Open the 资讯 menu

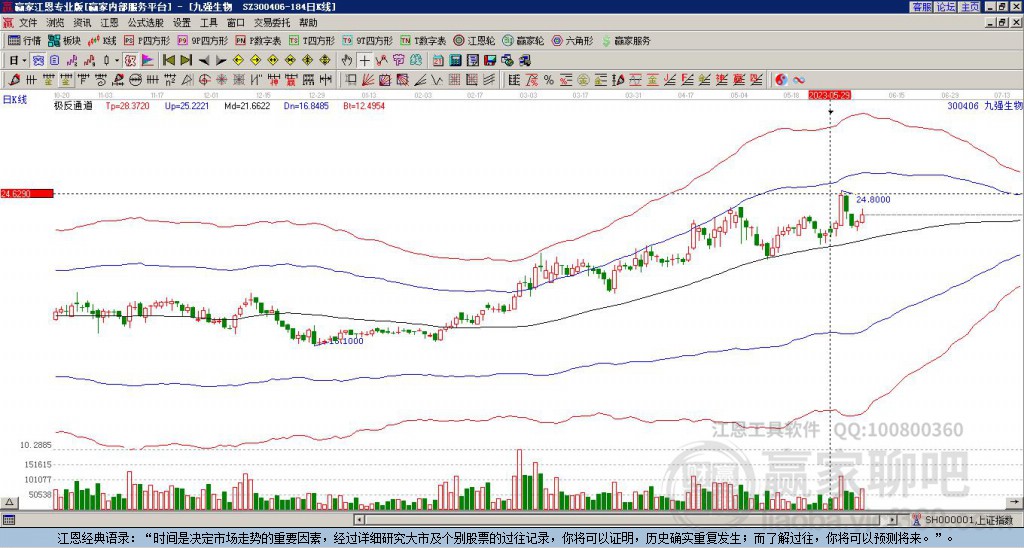pyautogui.click(x=82, y=23)
